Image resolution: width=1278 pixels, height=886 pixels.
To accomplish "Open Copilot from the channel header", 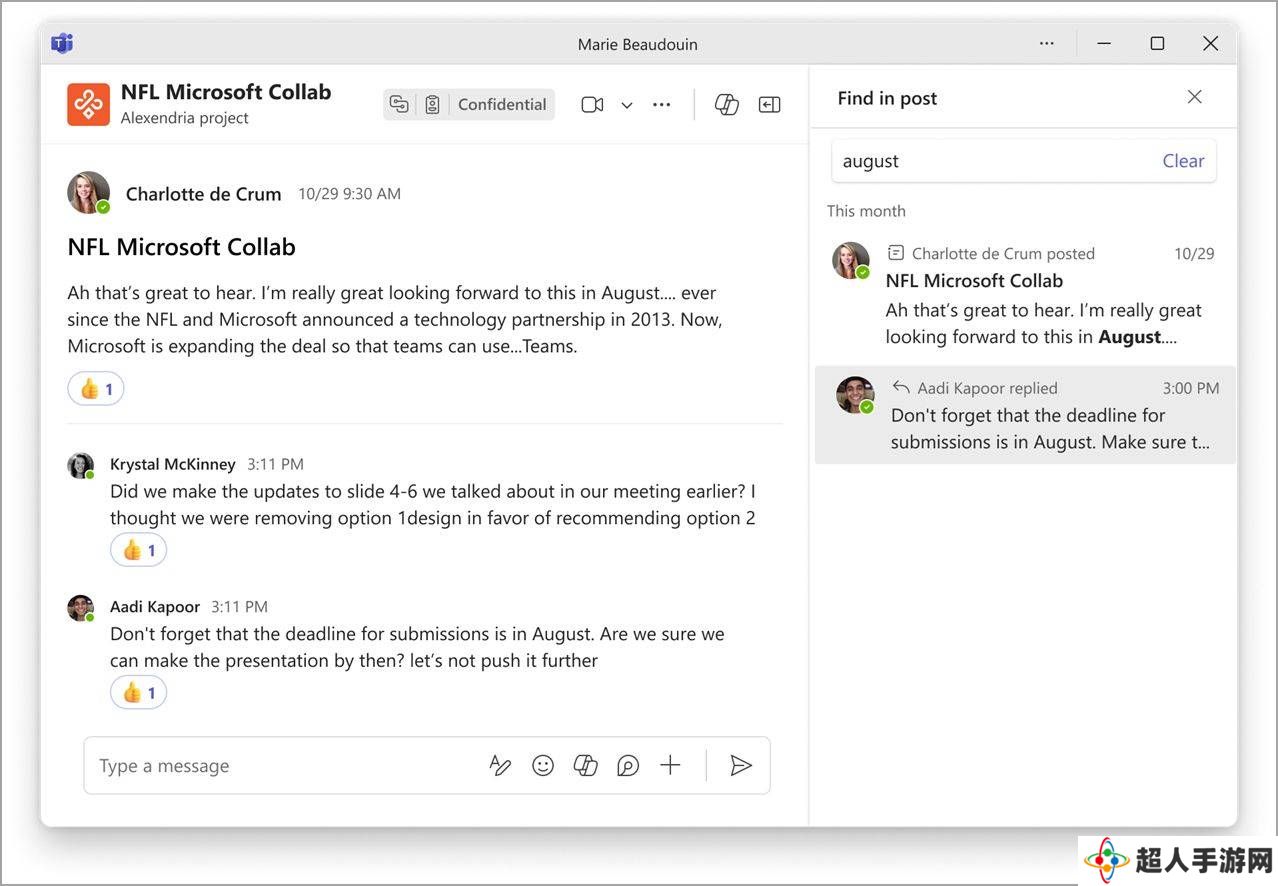I will pos(727,104).
